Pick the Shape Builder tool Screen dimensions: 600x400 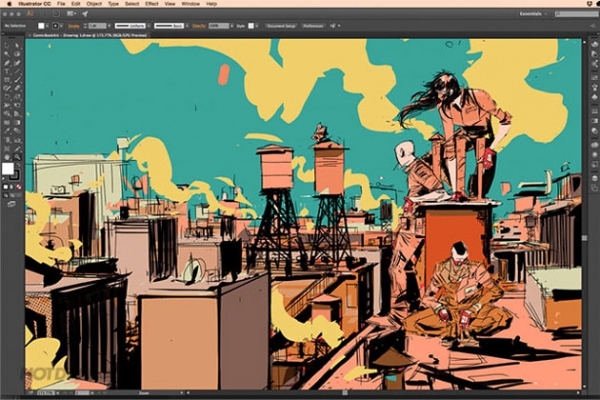7,114
